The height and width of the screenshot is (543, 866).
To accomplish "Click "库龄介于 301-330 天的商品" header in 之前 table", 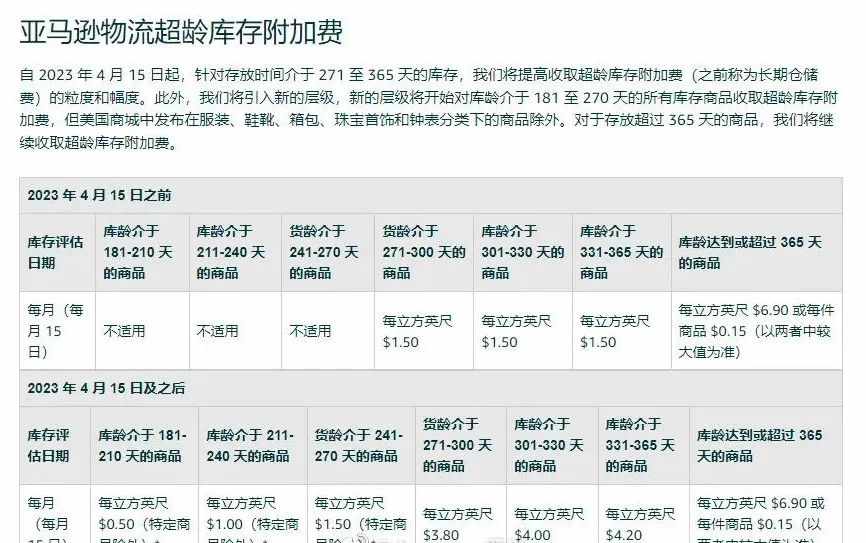I will click(523, 252).
